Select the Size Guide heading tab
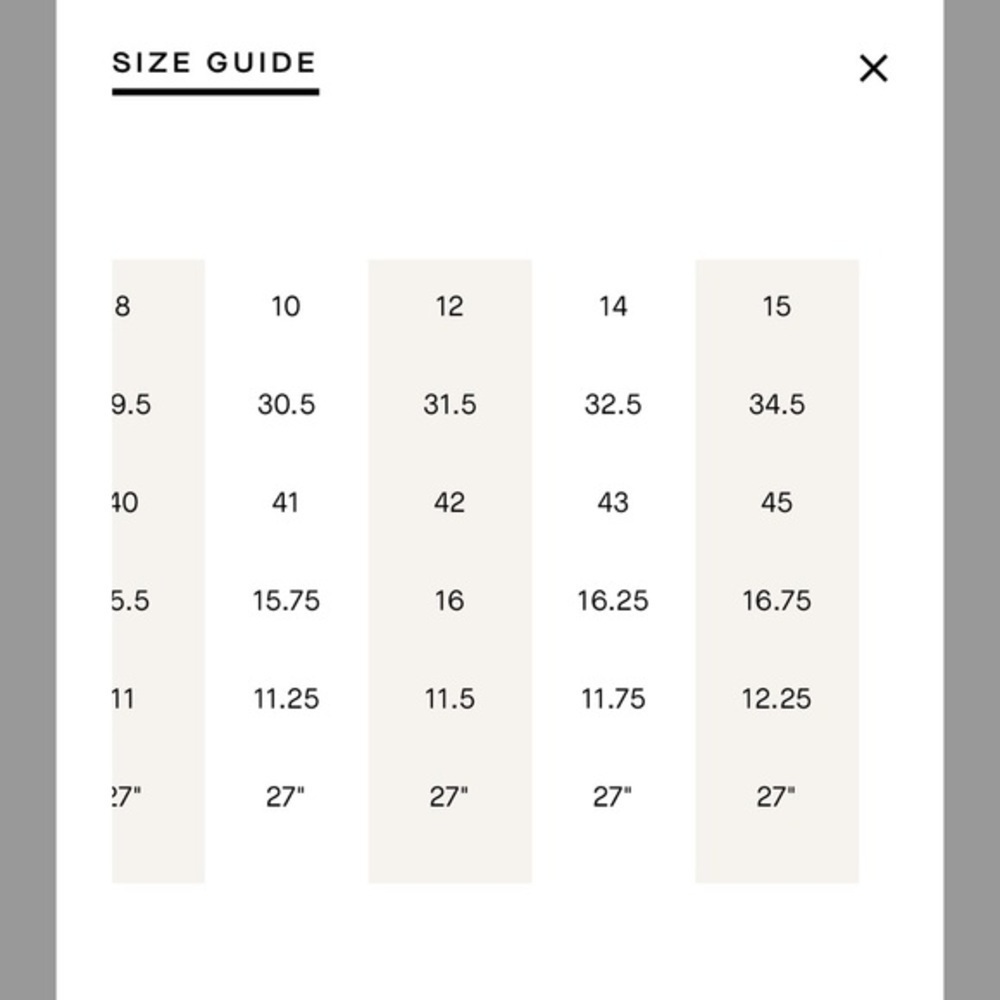 [215, 63]
